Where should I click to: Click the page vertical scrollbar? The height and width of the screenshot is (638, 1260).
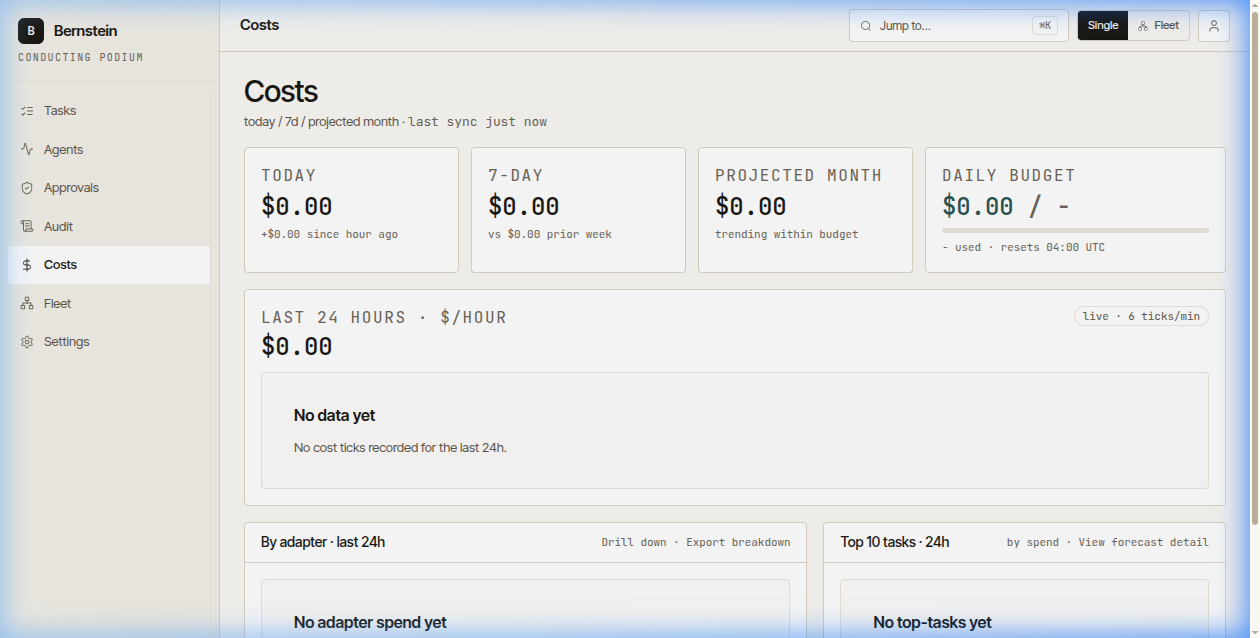[1255, 270]
